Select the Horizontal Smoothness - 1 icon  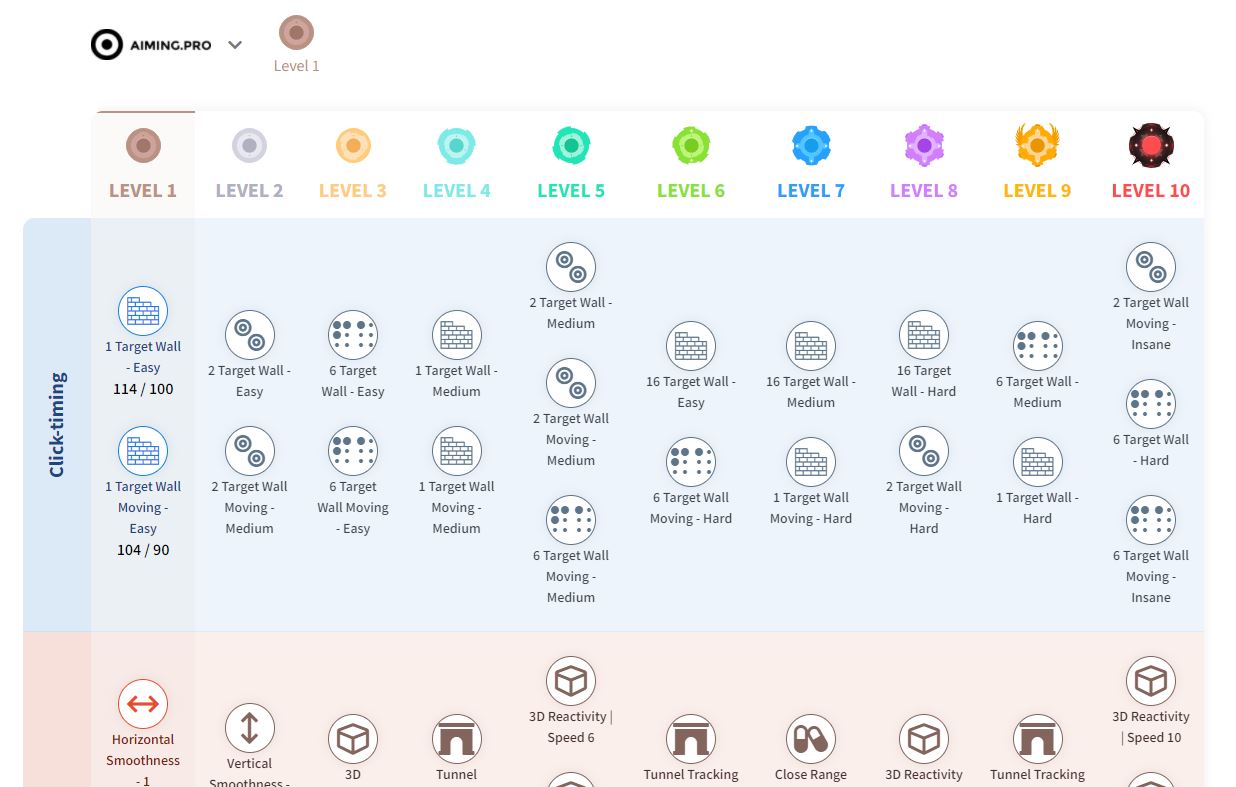coord(143,704)
